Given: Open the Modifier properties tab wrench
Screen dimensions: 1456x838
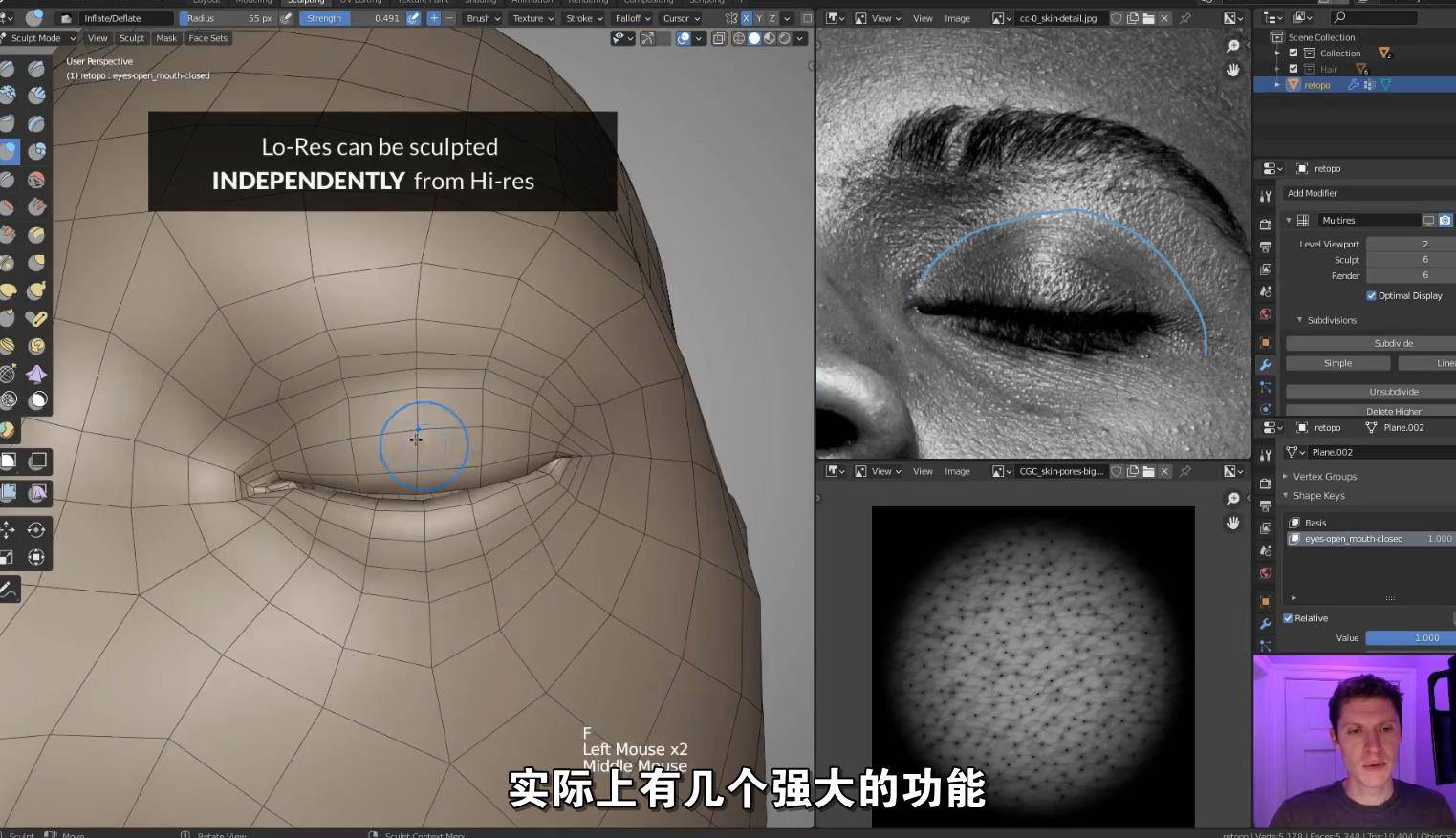Looking at the screenshot, I should click(x=1266, y=365).
